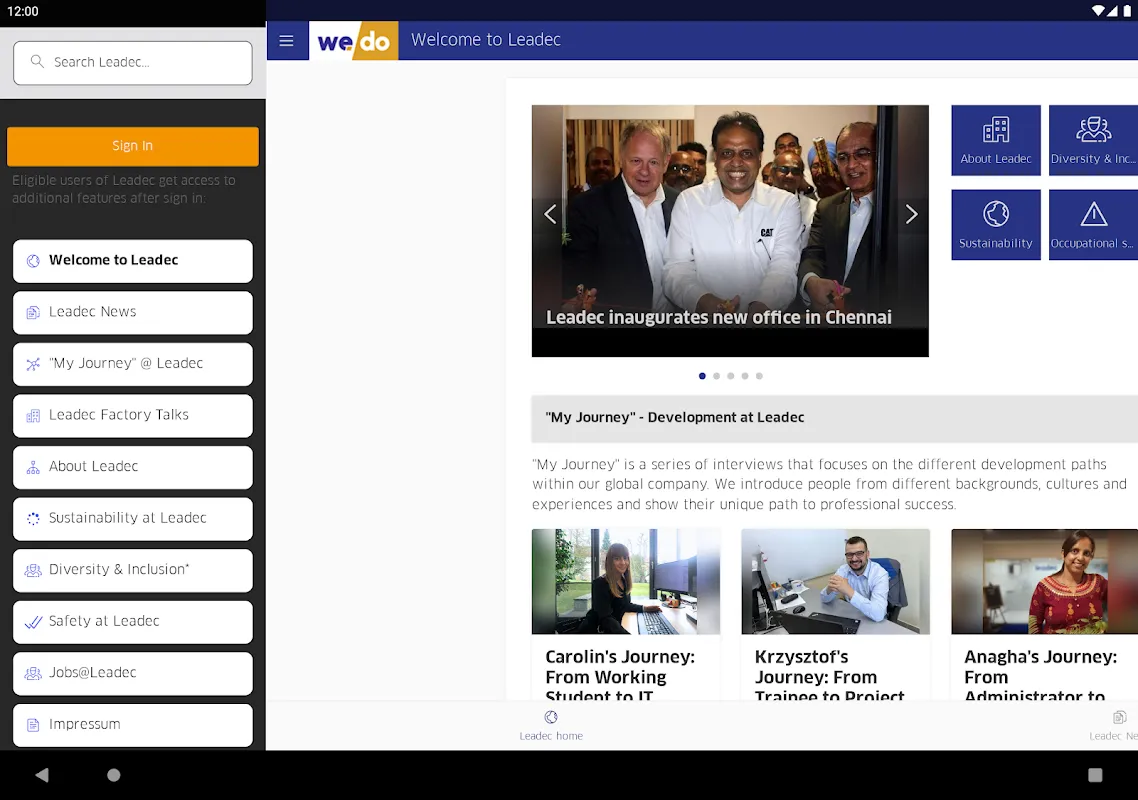This screenshot has width=1138, height=800.
Task: Tap the Android recent apps square
Action: point(1095,775)
